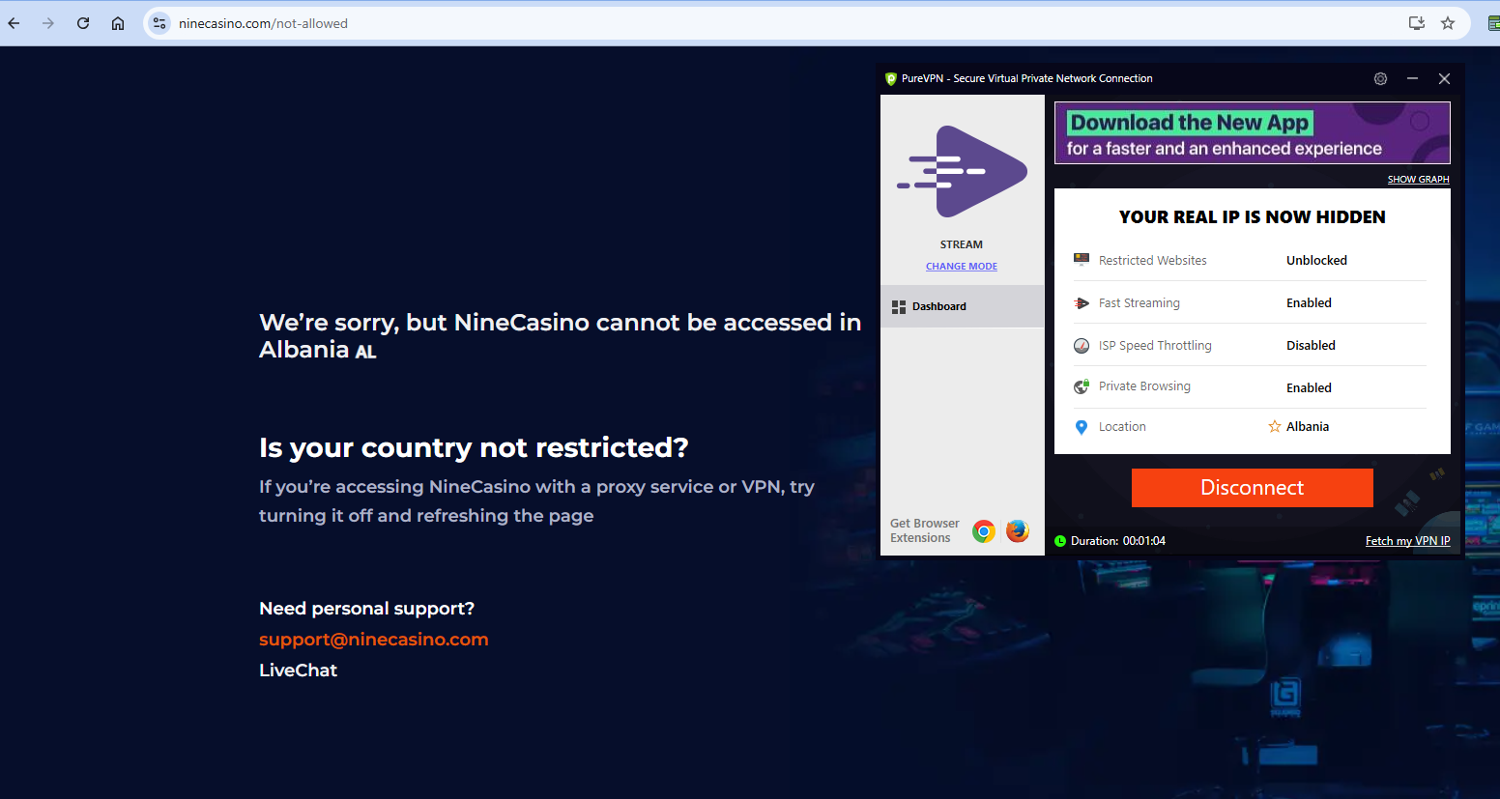Click Fetch my VPN IP link

(x=1407, y=541)
